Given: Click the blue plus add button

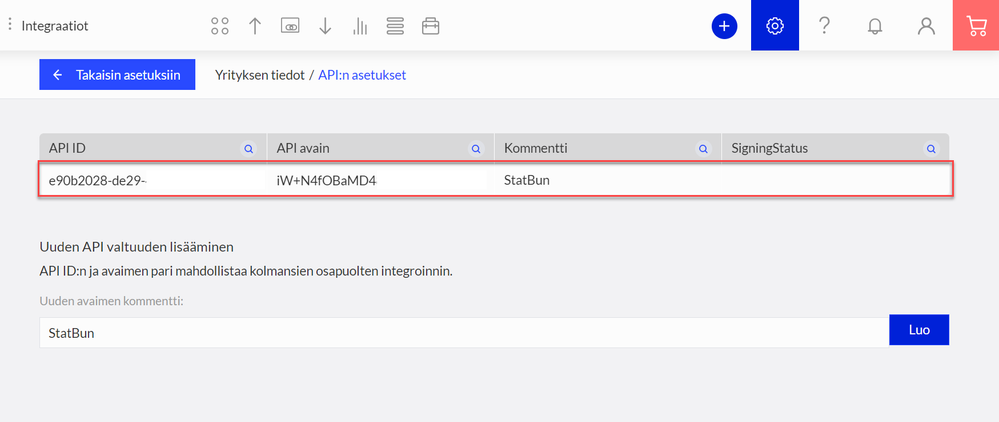Looking at the screenshot, I should pyautogui.click(x=724, y=26).
